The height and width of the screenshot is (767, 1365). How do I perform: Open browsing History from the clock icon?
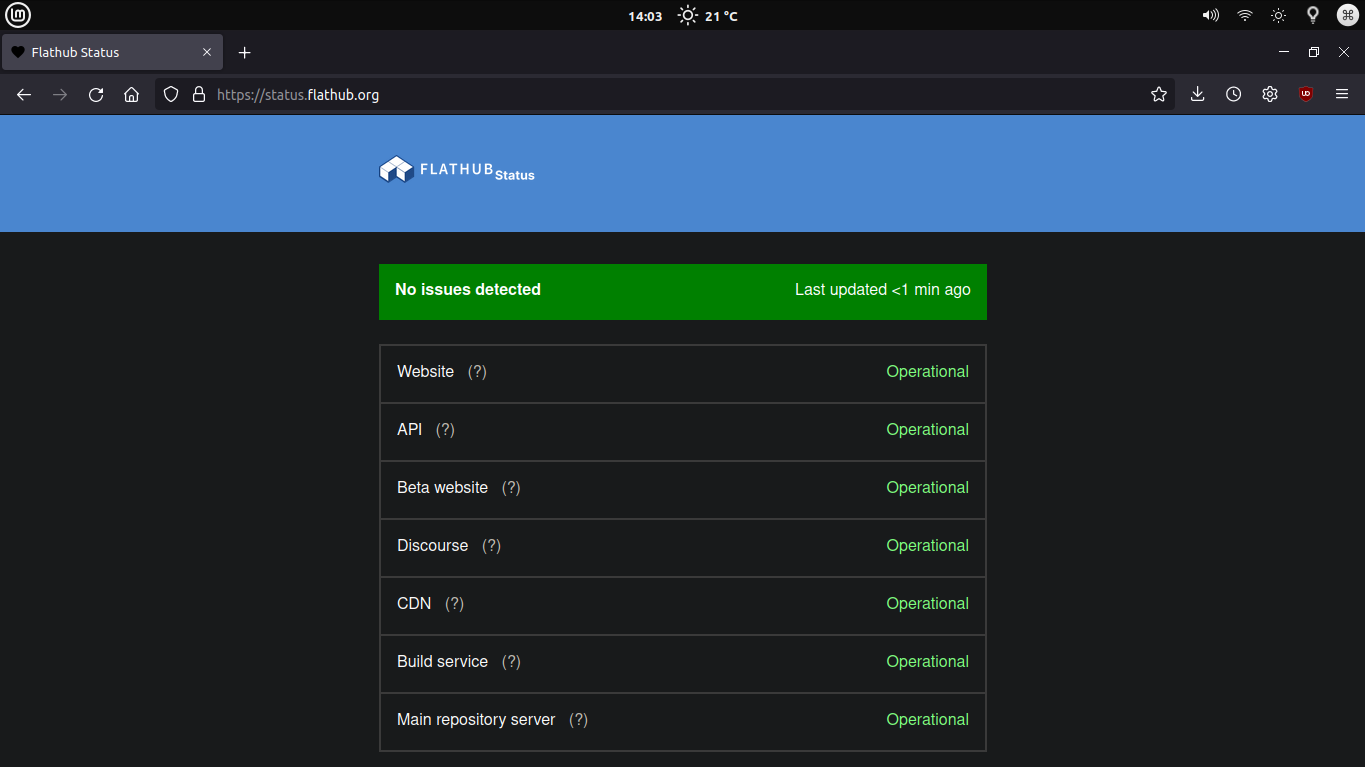coord(1233,94)
